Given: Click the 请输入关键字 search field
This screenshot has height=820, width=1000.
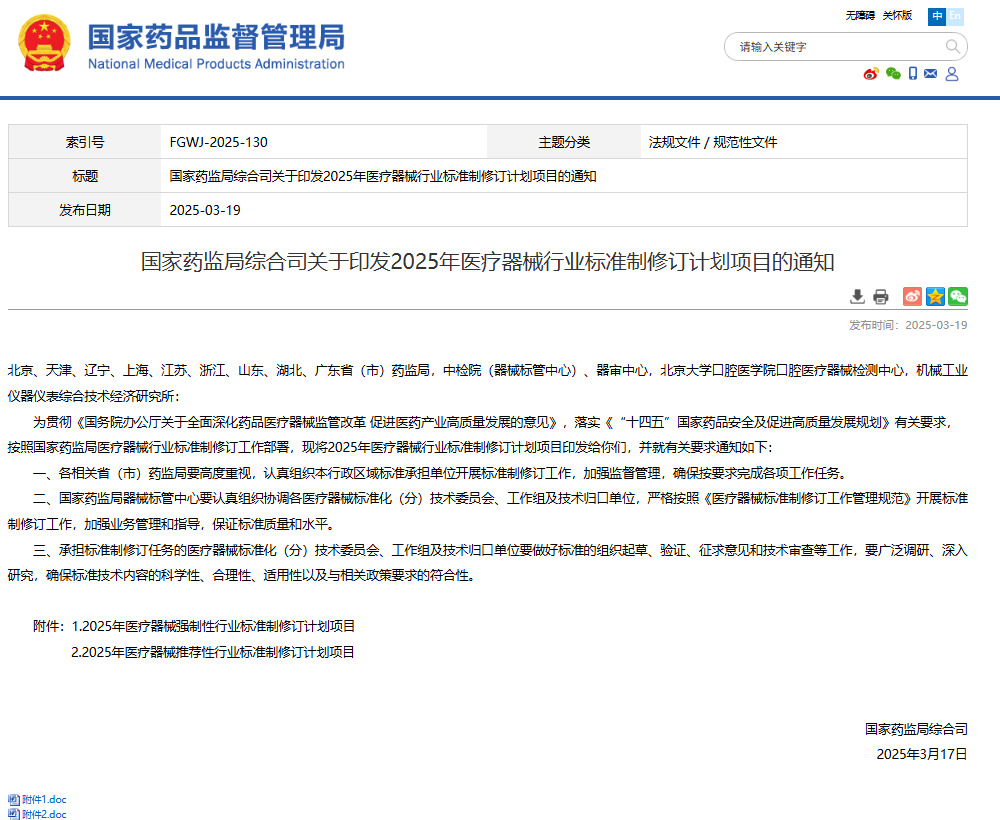Looking at the screenshot, I should coord(835,47).
